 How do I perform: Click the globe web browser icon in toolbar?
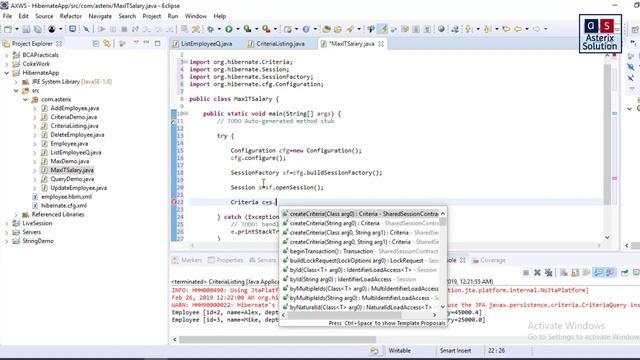point(441,29)
